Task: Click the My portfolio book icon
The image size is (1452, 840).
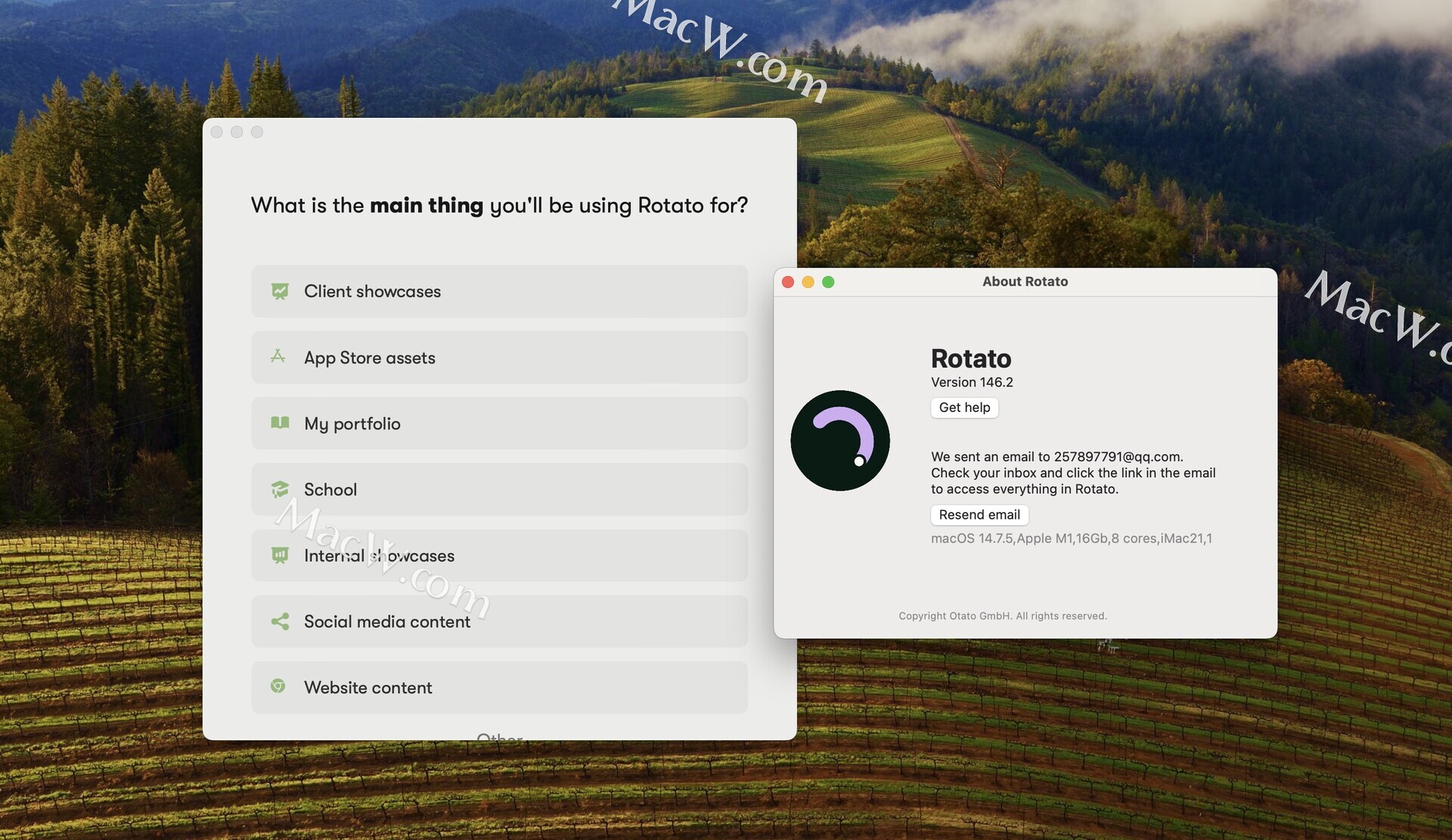Action: pos(280,423)
